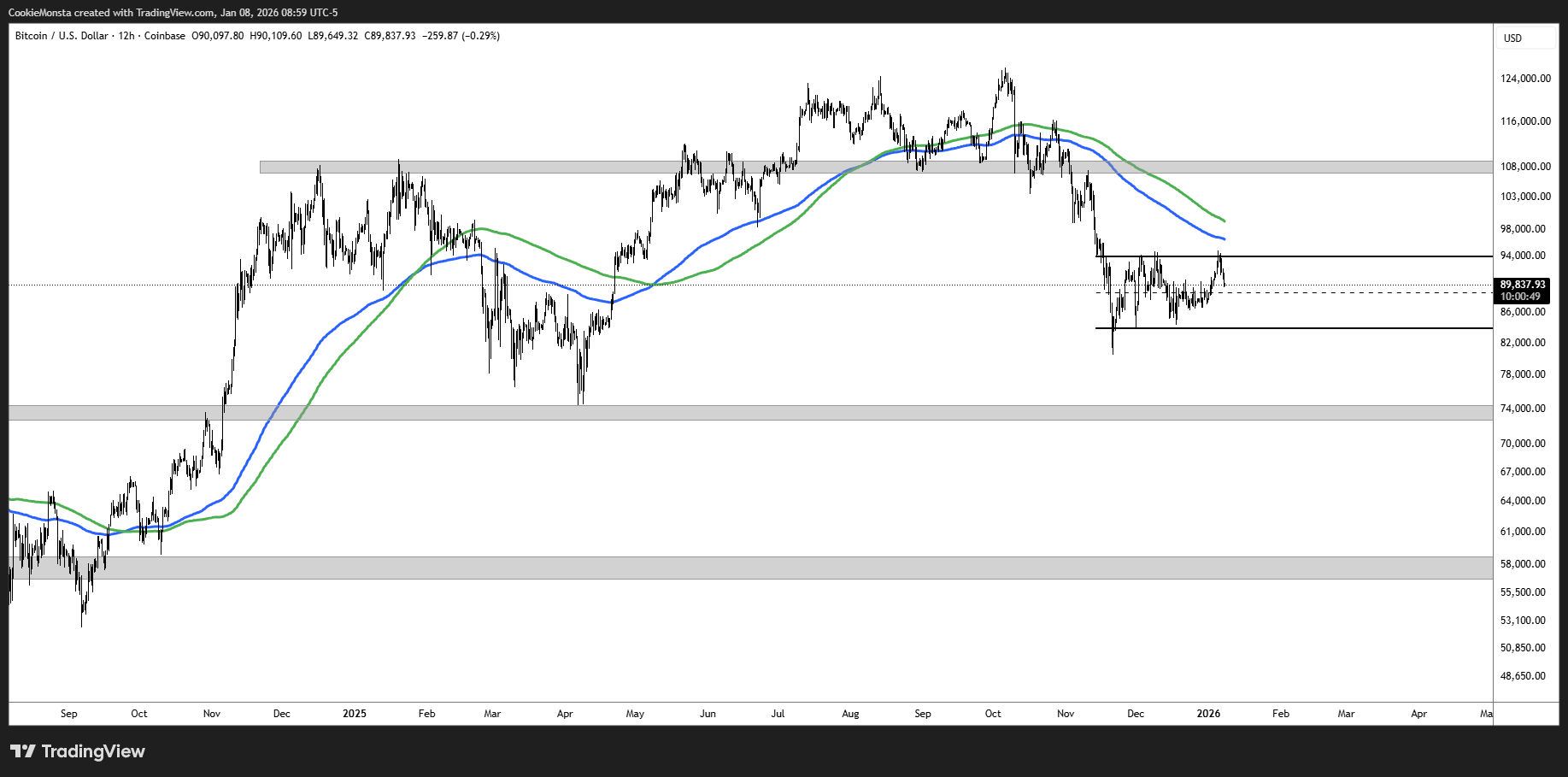
Task: Open the USD currency selector
Action: [1512, 38]
